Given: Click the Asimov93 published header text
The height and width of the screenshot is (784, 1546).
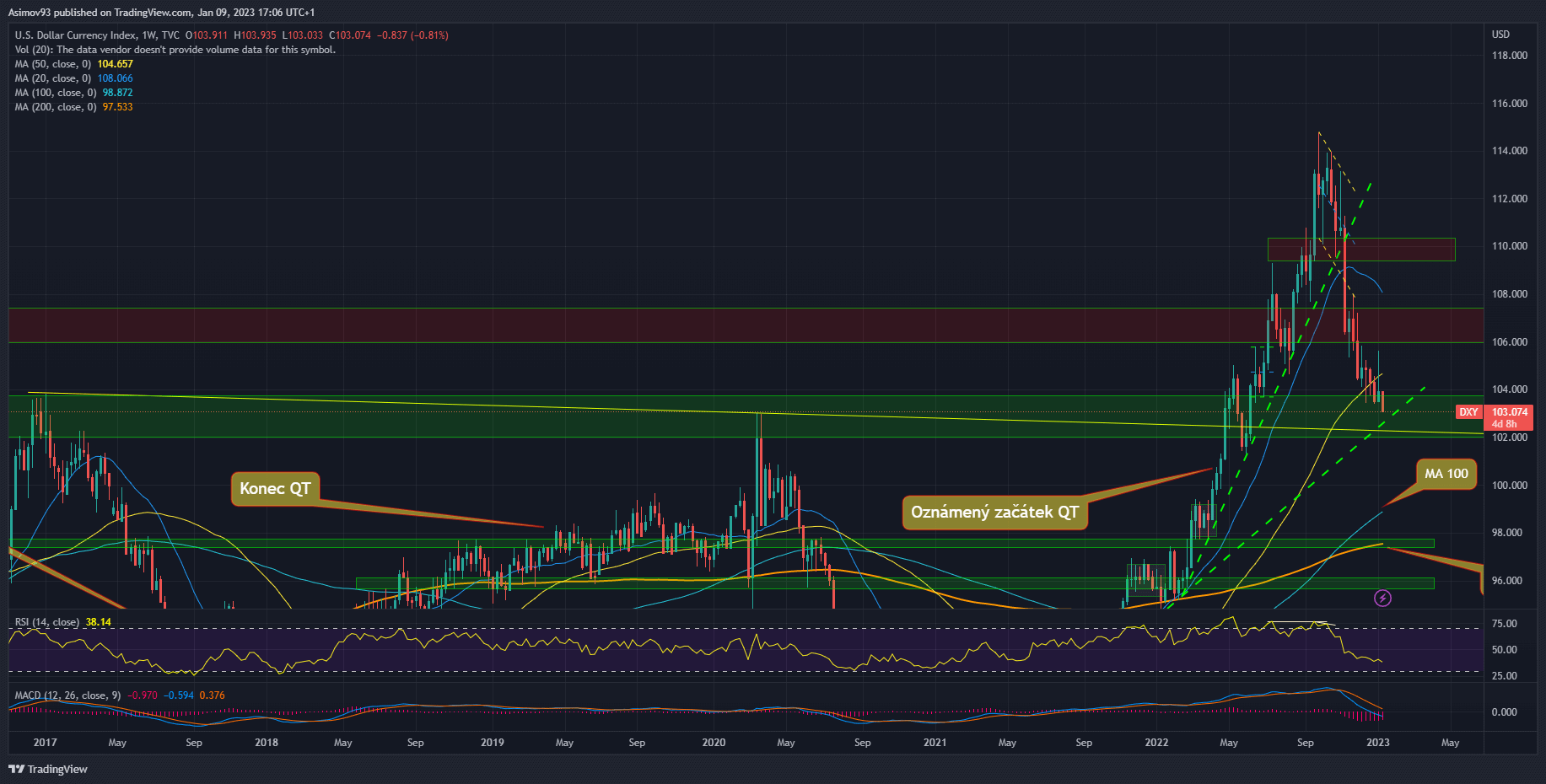Looking at the screenshot, I should coord(161,13).
